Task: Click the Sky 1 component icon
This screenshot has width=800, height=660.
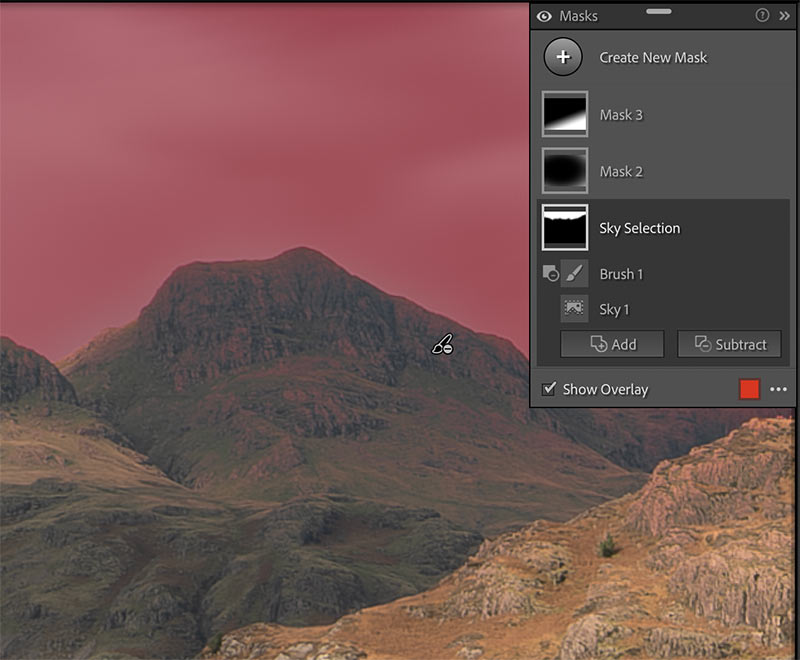Action: tap(574, 309)
